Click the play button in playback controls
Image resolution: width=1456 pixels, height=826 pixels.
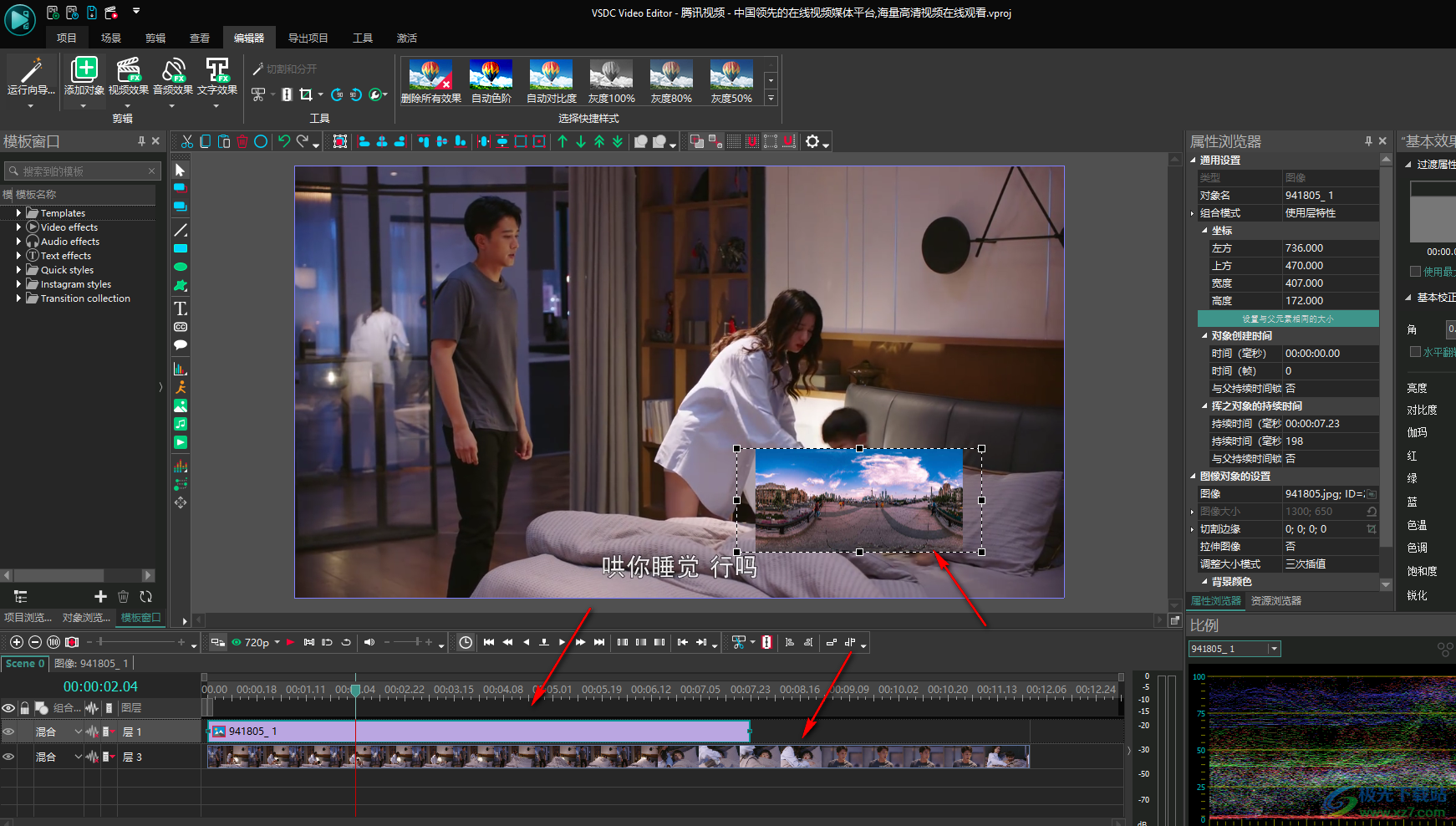562,642
